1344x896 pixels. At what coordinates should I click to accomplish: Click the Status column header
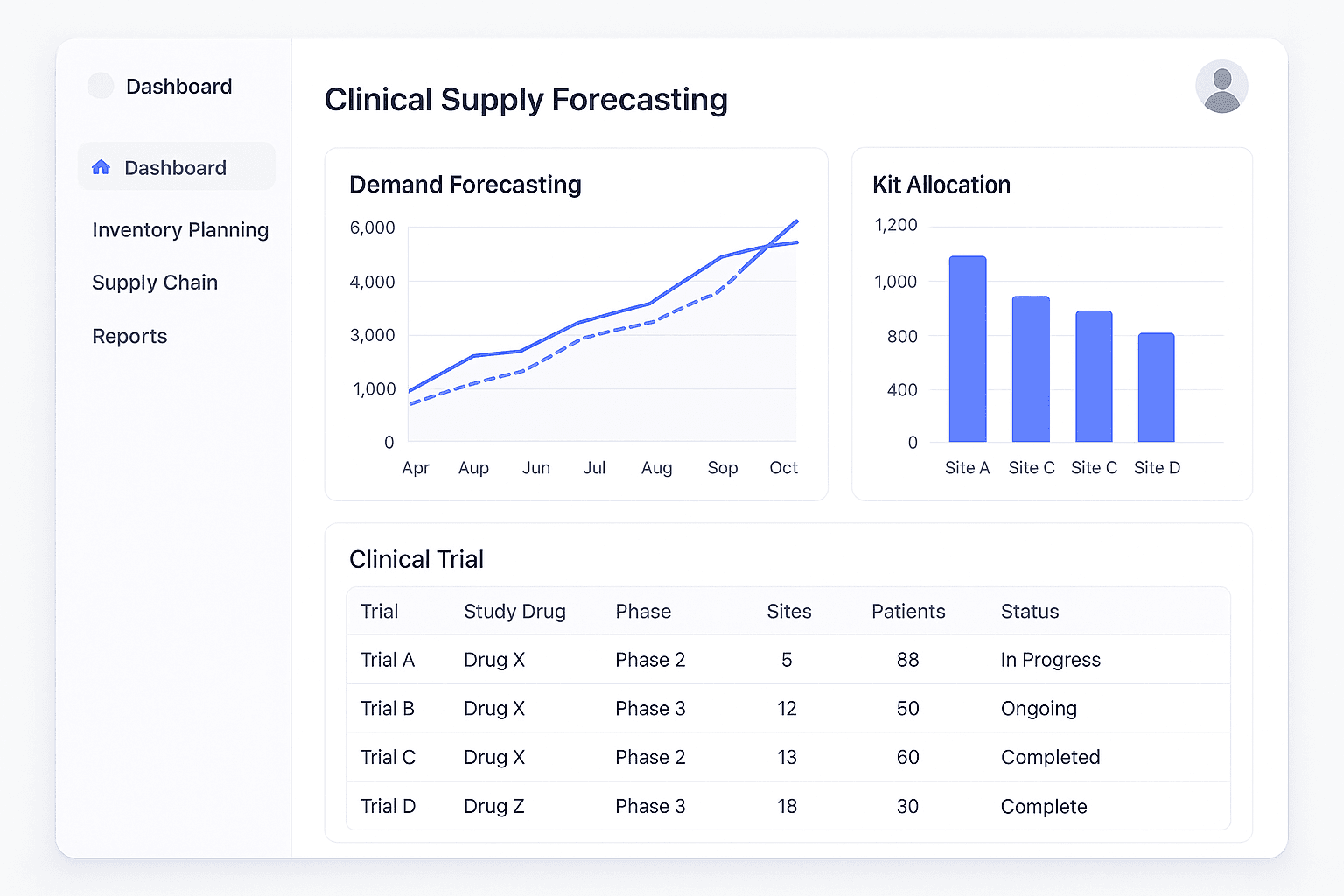pos(1030,611)
